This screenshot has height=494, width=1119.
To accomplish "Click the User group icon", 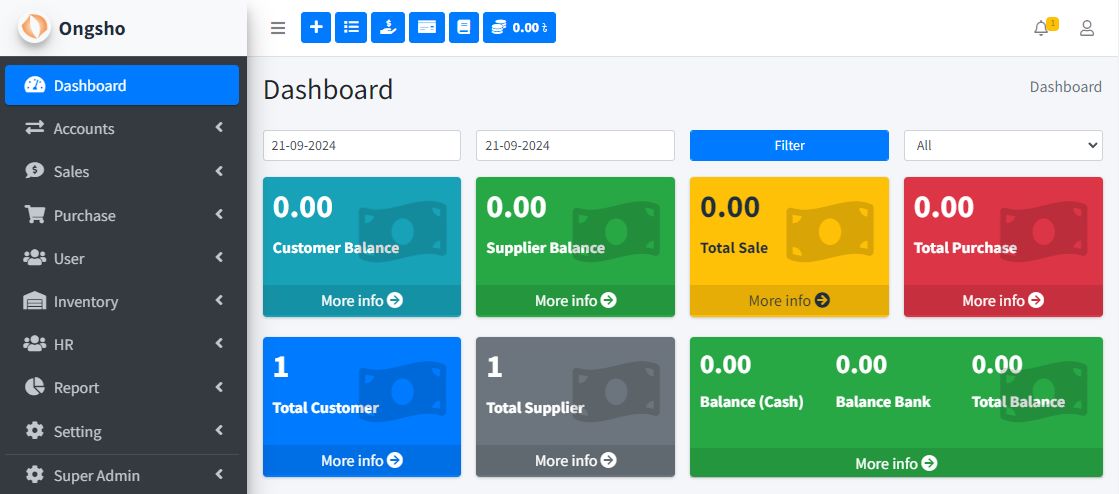I will click(34, 258).
